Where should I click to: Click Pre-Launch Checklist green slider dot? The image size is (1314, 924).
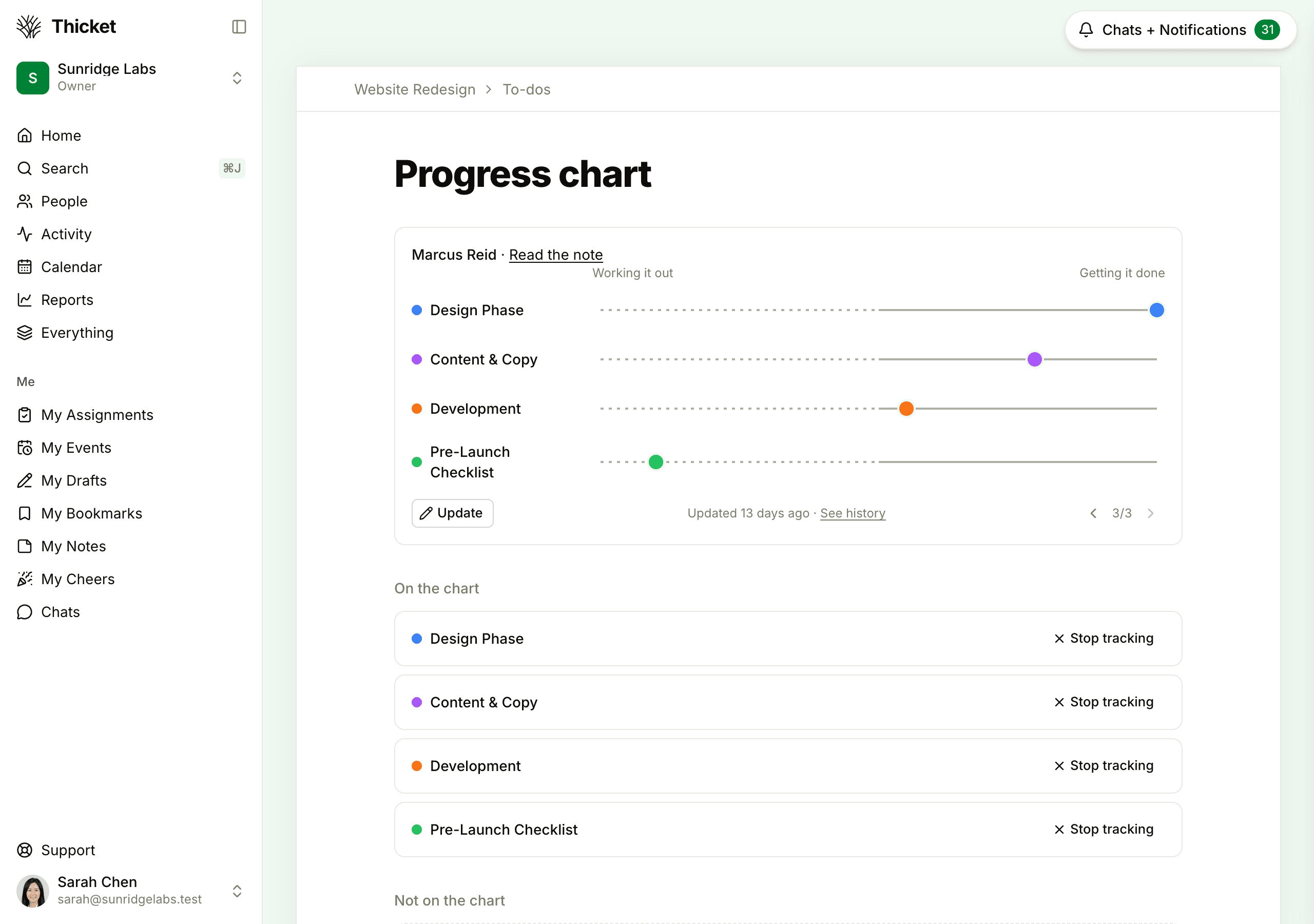pyautogui.click(x=656, y=461)
